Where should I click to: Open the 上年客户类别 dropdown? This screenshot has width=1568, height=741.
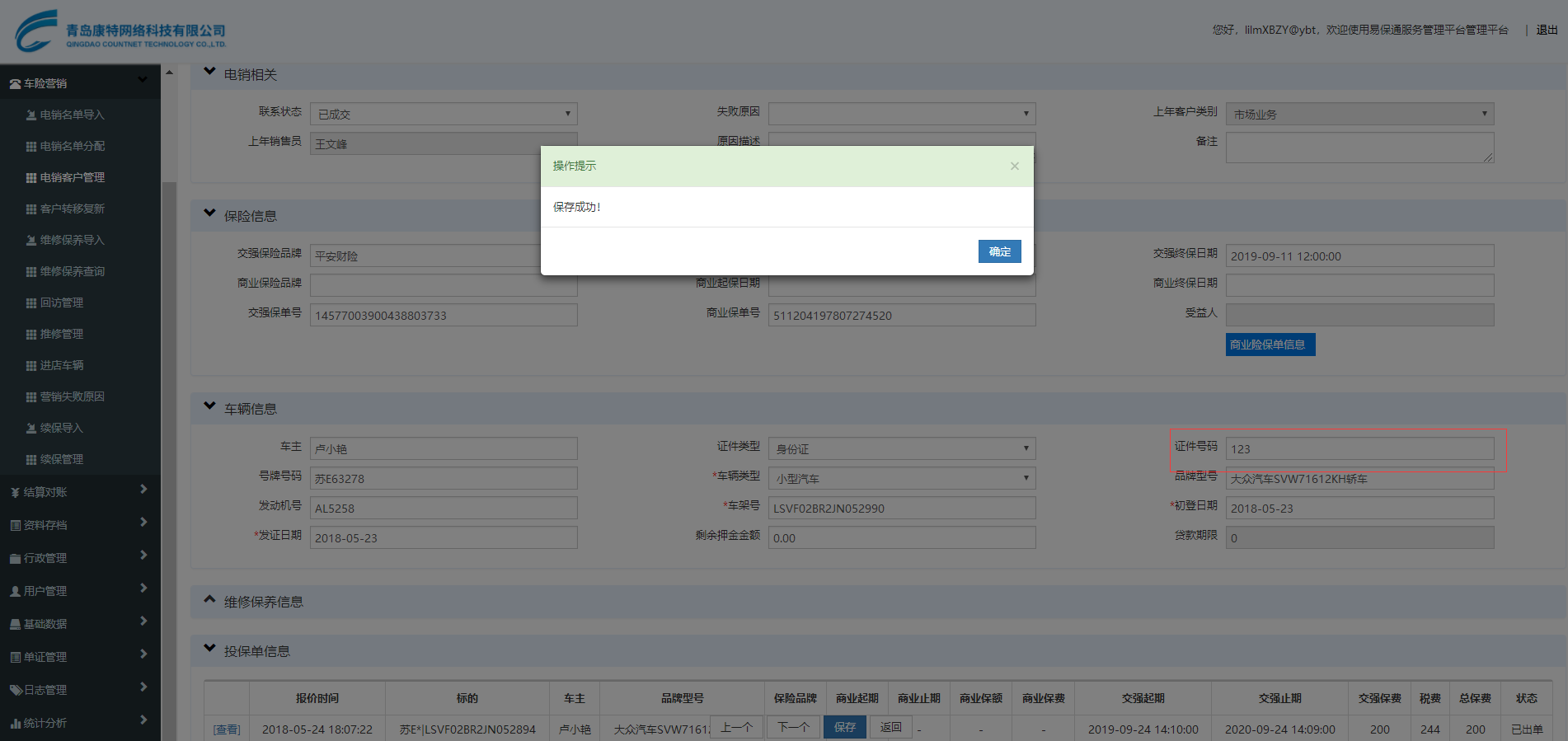[x=1359, y=114]
